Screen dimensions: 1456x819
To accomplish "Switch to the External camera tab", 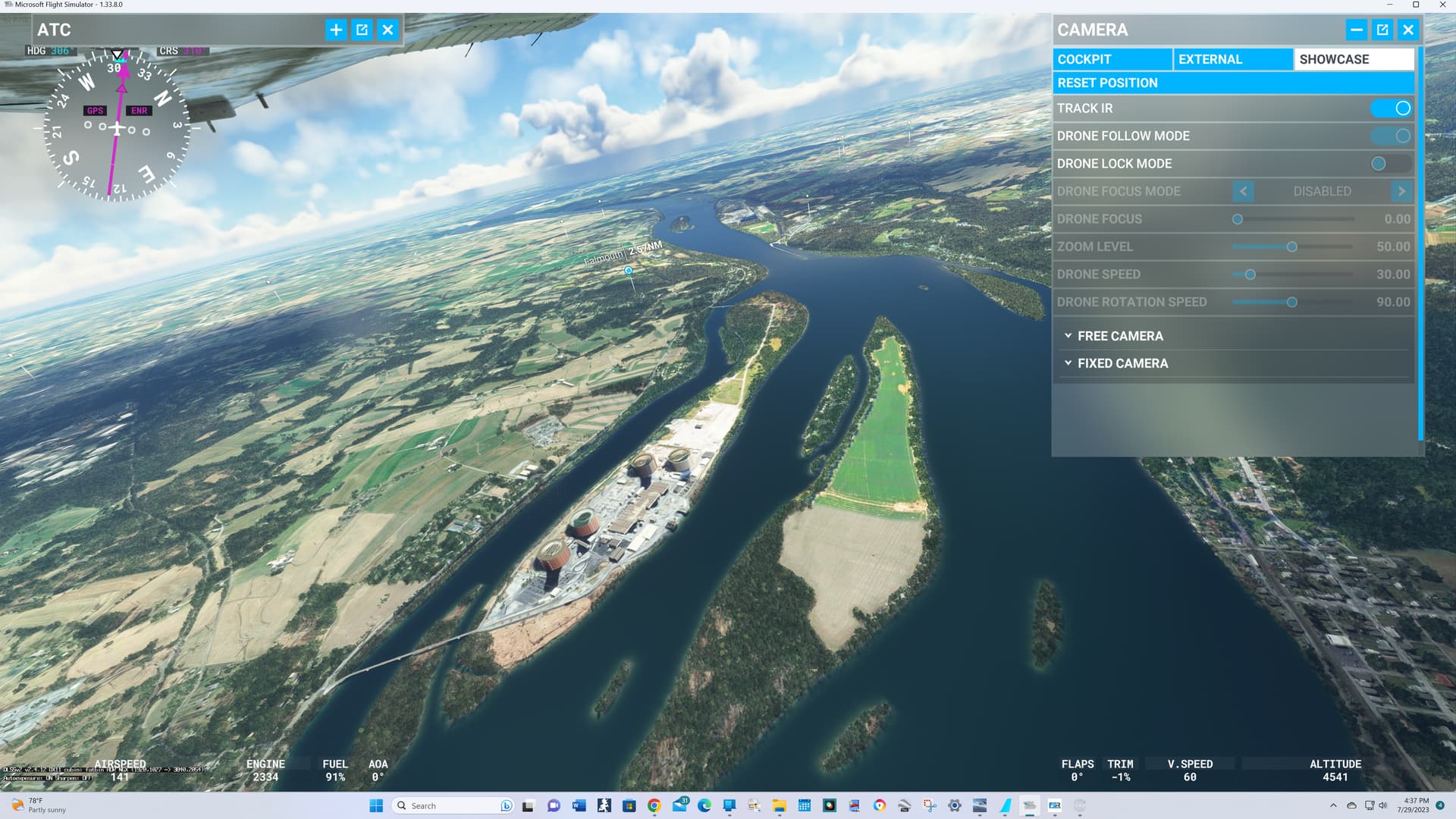I will click(x=1232, y=59).
